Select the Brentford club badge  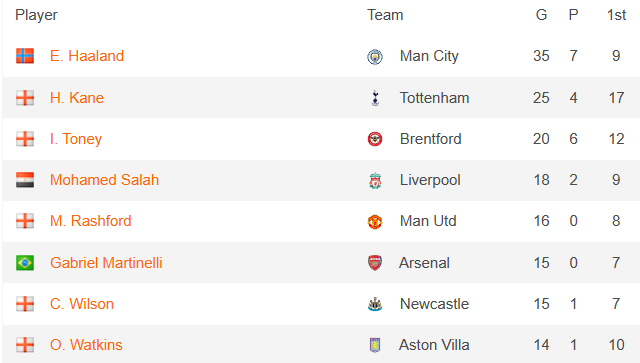[x=375, y=139]
